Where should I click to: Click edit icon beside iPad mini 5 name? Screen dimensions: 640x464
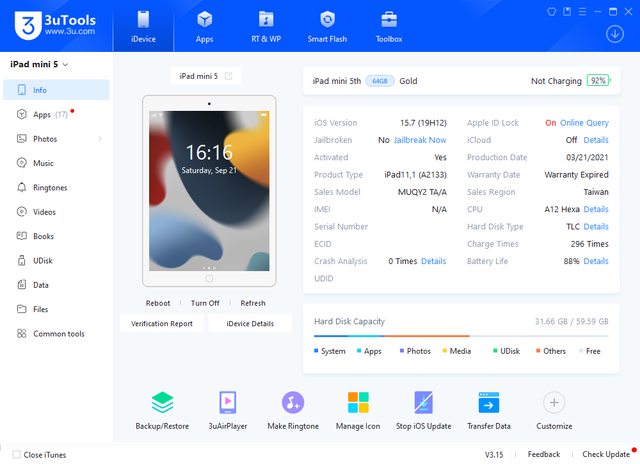[228, 76]
